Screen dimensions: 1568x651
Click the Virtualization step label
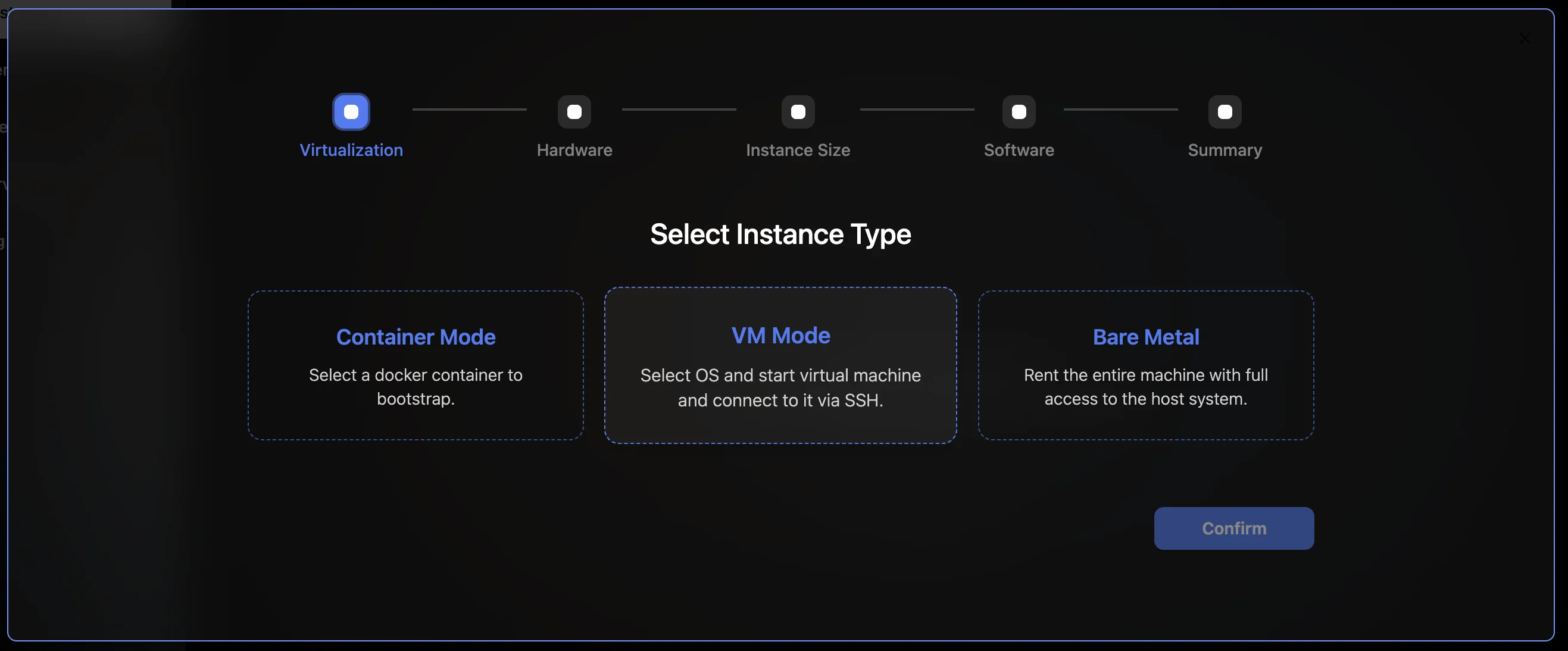pos(351,151)
